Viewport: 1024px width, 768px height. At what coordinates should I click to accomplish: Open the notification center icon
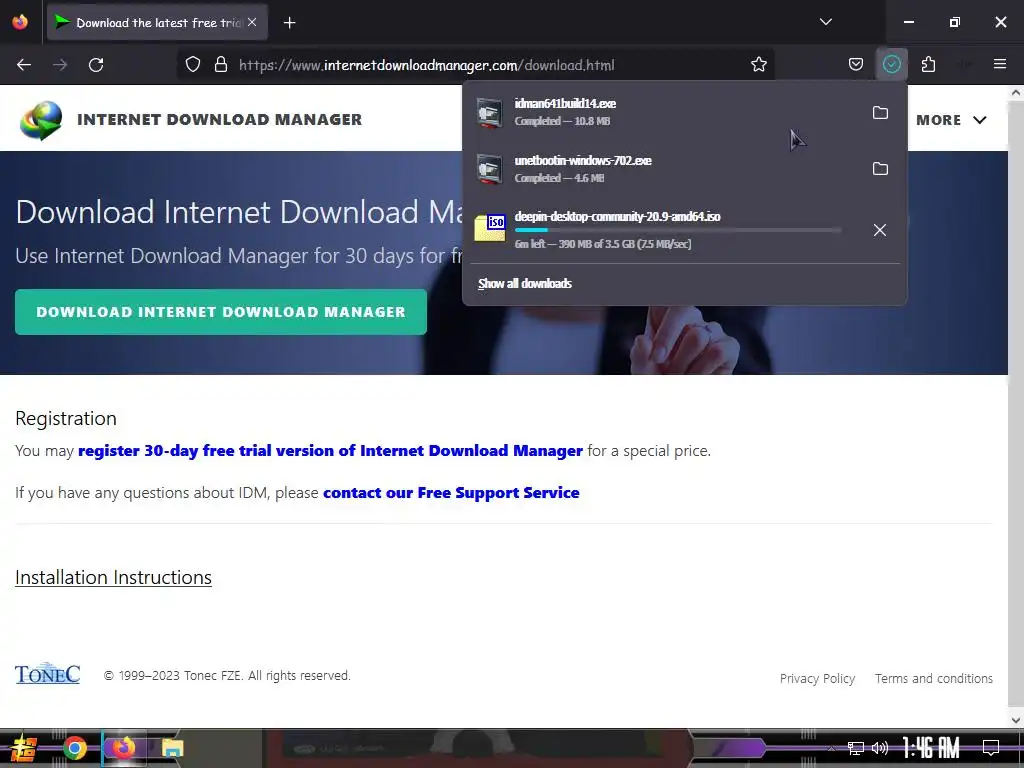tap(991, 748)
